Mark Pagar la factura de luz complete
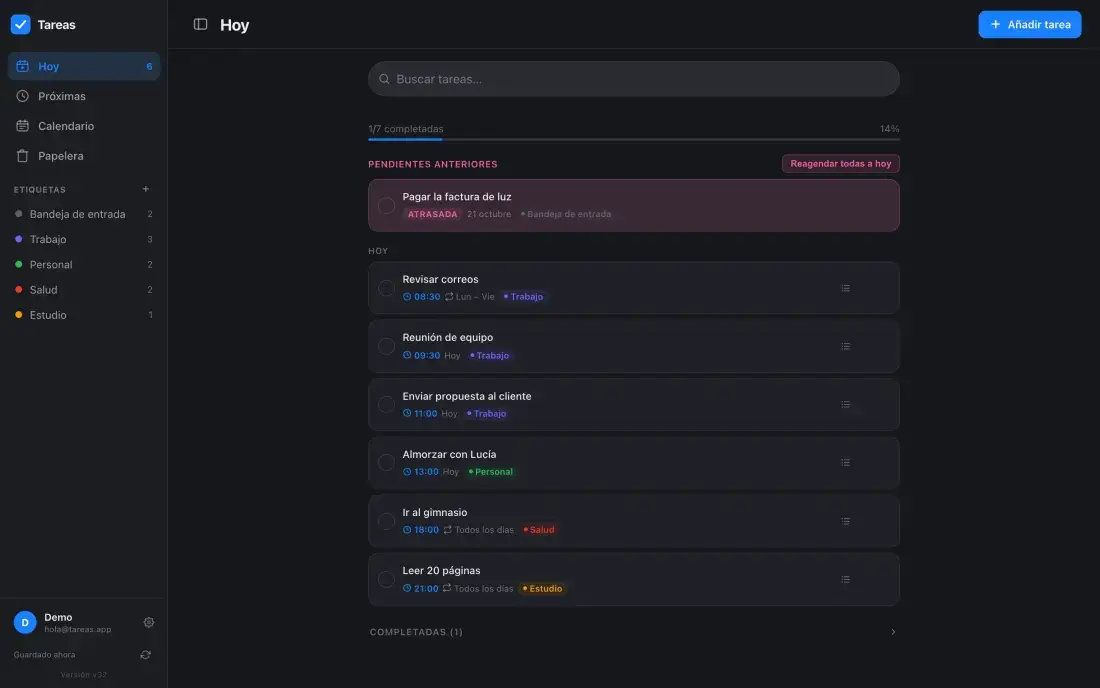 [386, 205]
